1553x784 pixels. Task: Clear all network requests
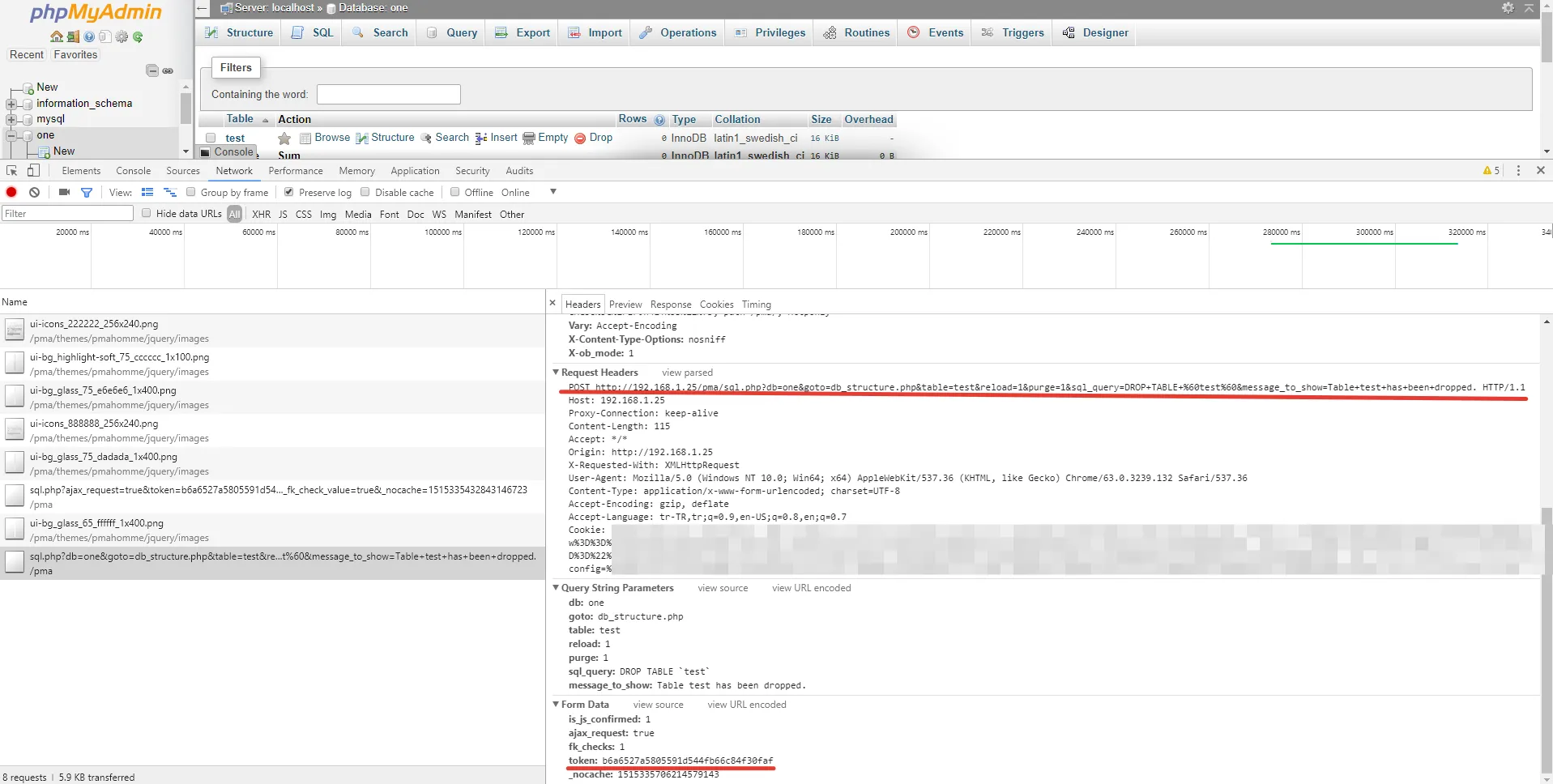coord(34,192)
